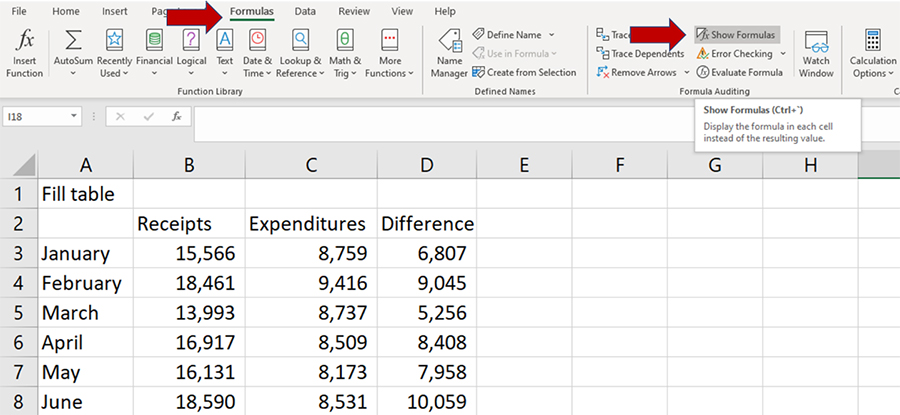Select row 8 header
Viewport: 900px width, 415px height.
(18, 401)
